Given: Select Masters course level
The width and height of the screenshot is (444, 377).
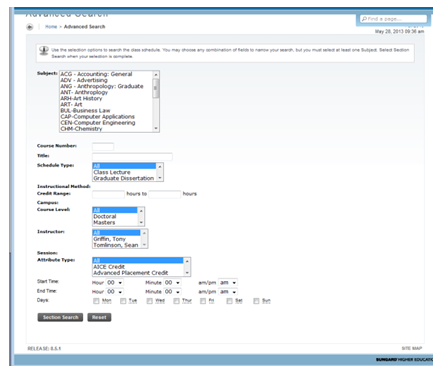Looking at the screenshot, I should [x=104, y=222].
